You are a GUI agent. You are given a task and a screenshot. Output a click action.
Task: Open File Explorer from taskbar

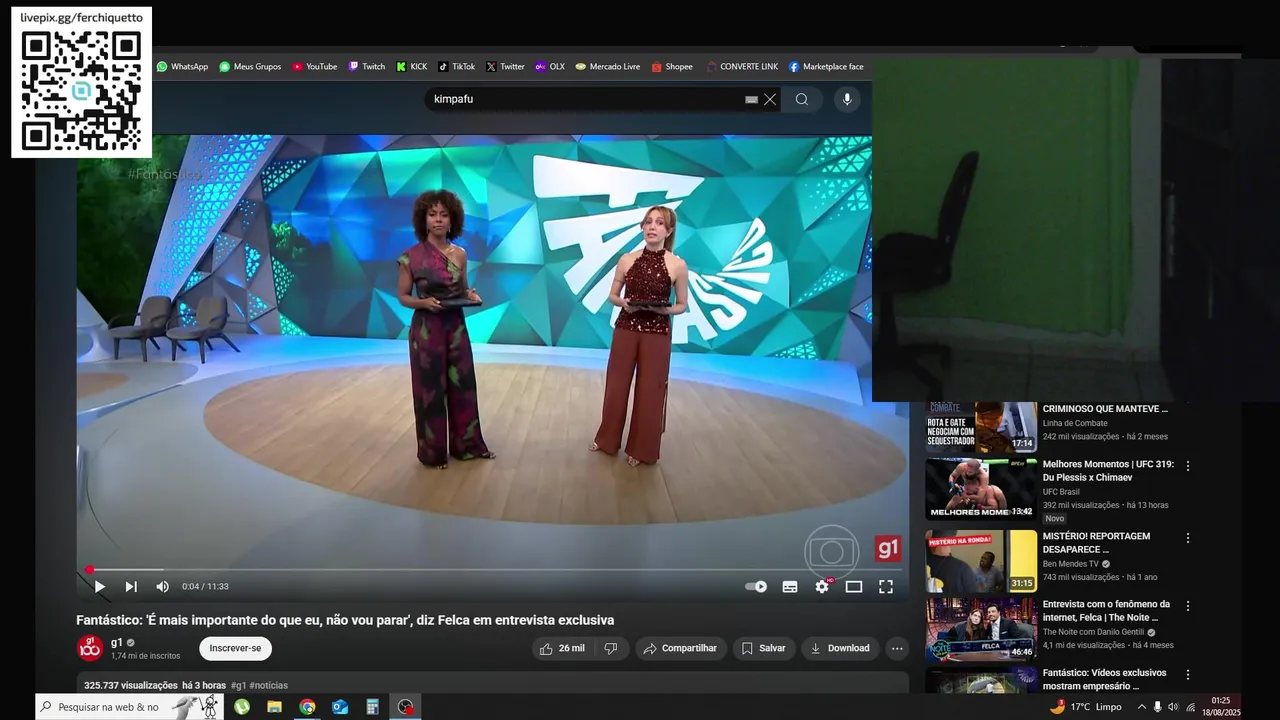pyautogui.click(x=274, y=707)
